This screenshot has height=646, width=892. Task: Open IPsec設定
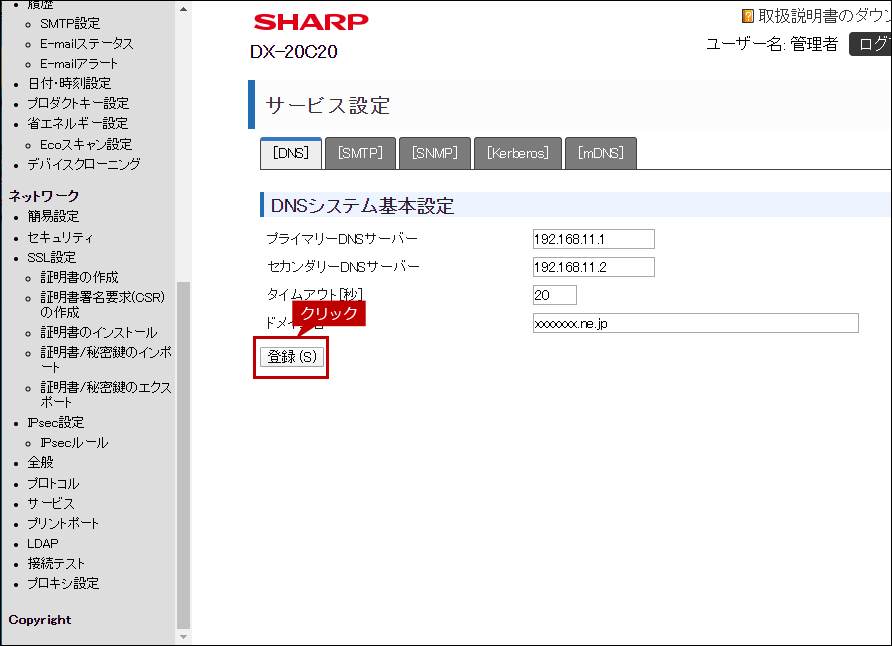coord(56,422)
